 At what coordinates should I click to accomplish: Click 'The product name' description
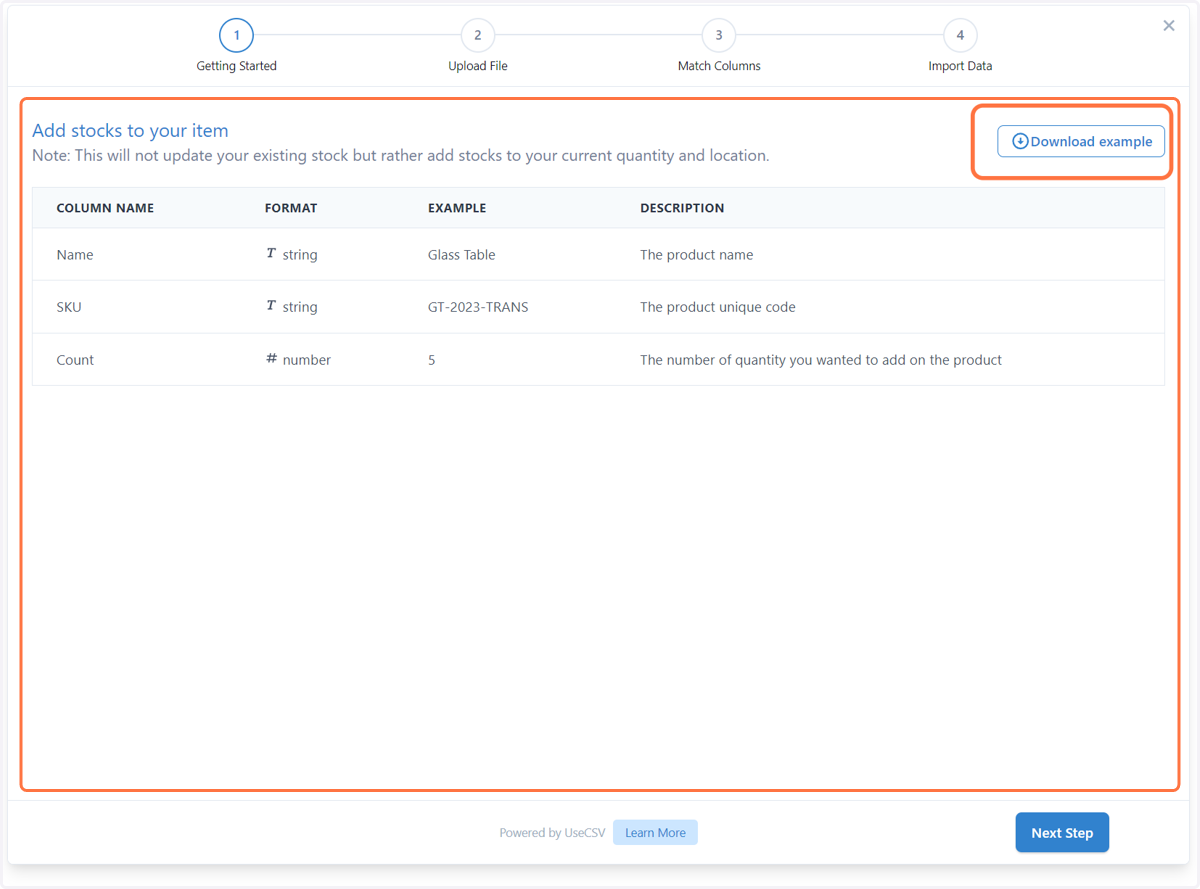point(697,255)
